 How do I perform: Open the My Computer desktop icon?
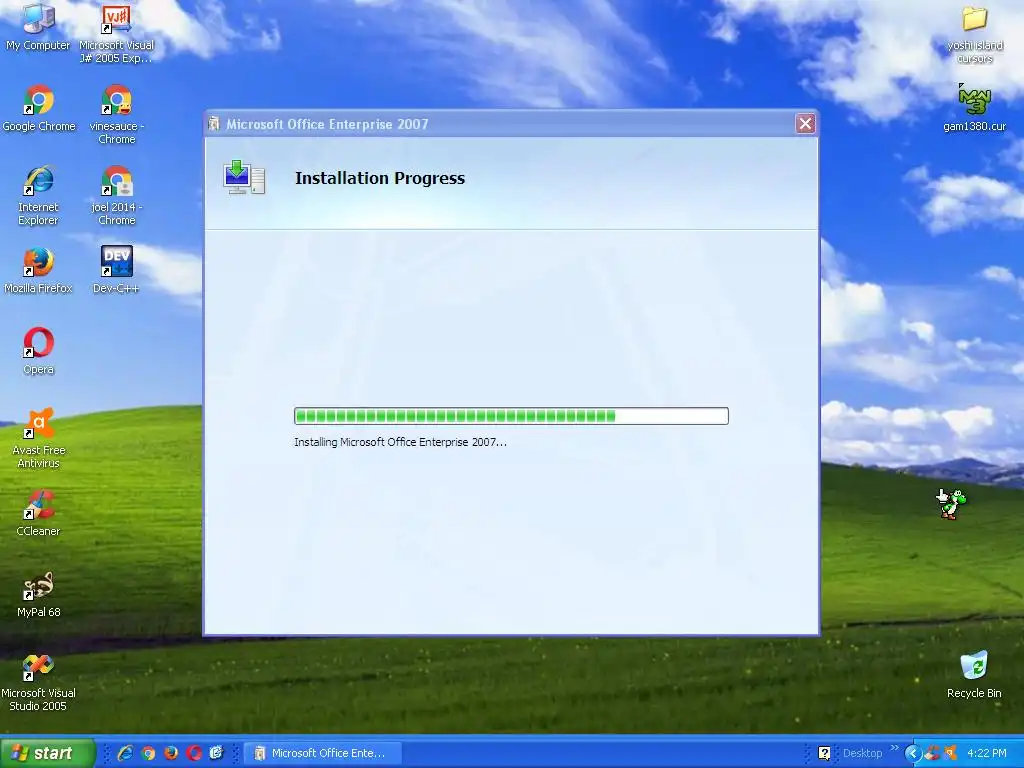pyautogui.click(x=39, y=26)
